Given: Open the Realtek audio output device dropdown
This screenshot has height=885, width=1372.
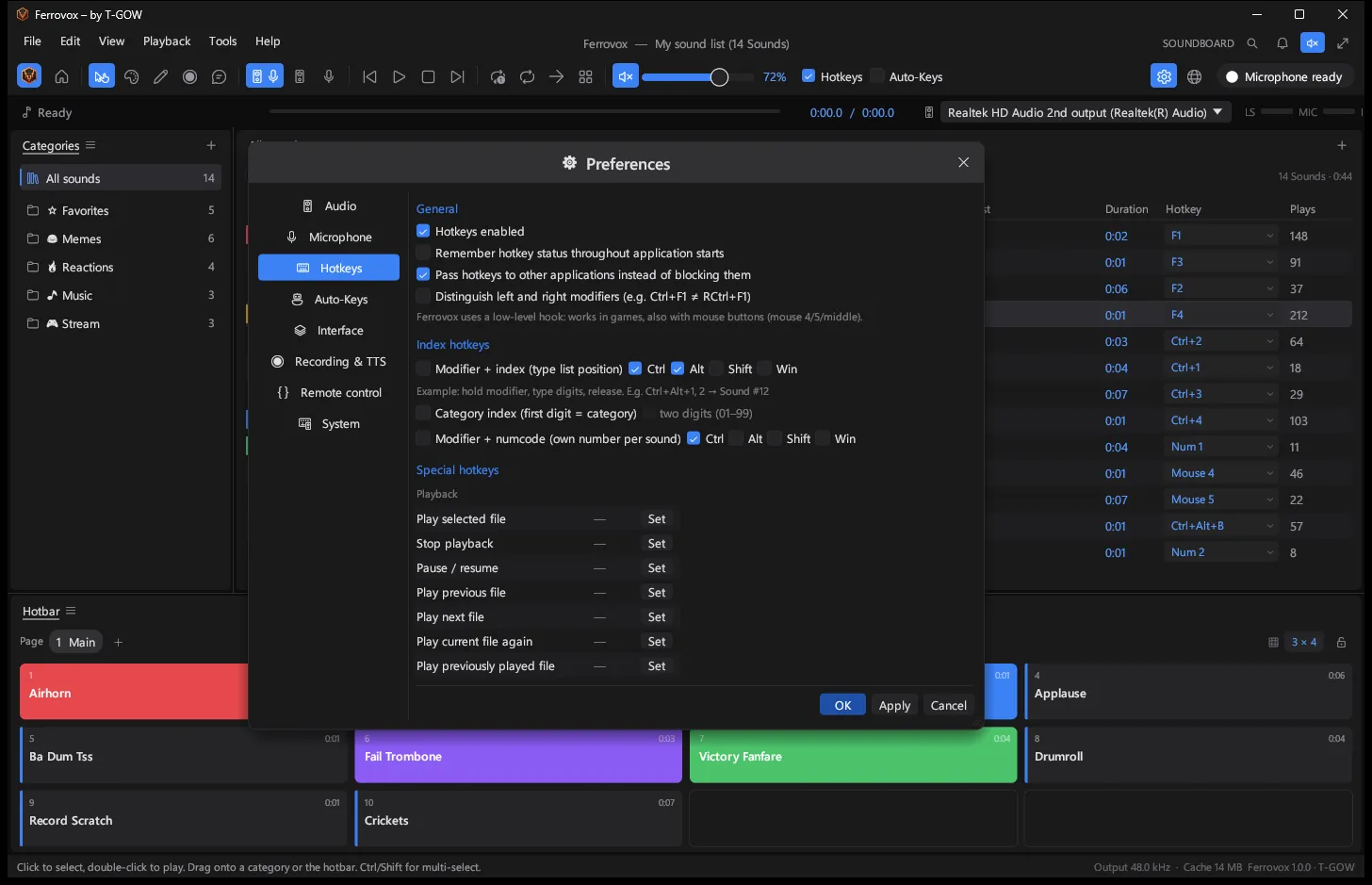Looking at the screenshot, I should pyautogui.click(x=1086, y=112).
